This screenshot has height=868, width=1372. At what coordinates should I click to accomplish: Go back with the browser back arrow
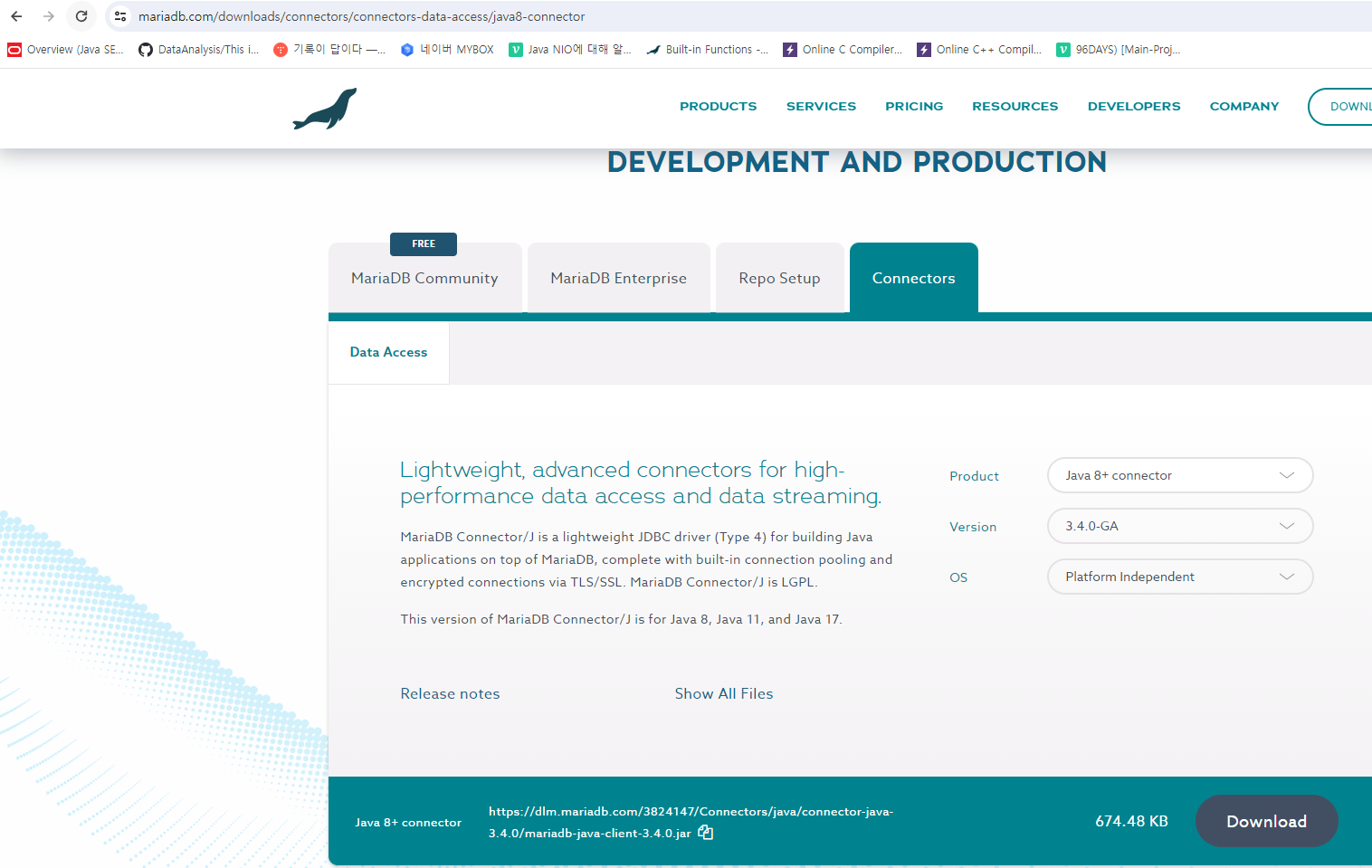point(16,16)
